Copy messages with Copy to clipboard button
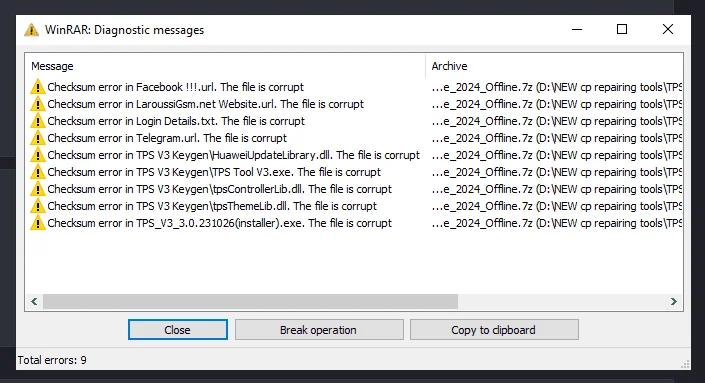The width and height of the screenshot is (705, 383). click(494, 330)
